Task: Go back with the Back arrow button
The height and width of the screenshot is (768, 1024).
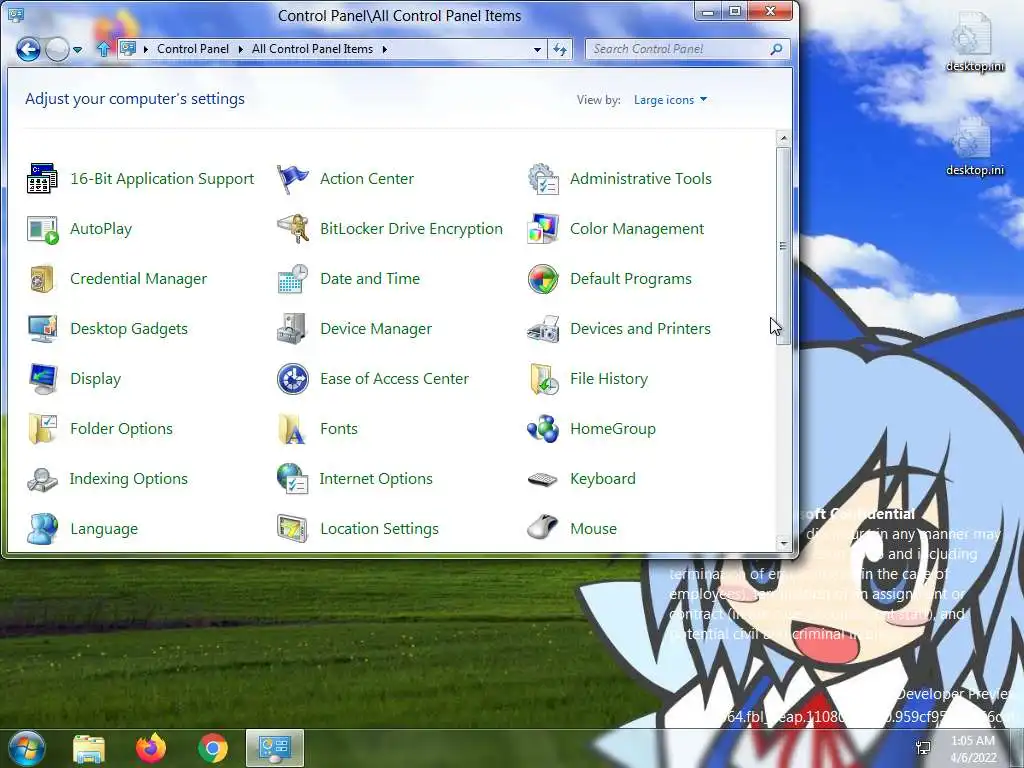Action: (28, 50)
